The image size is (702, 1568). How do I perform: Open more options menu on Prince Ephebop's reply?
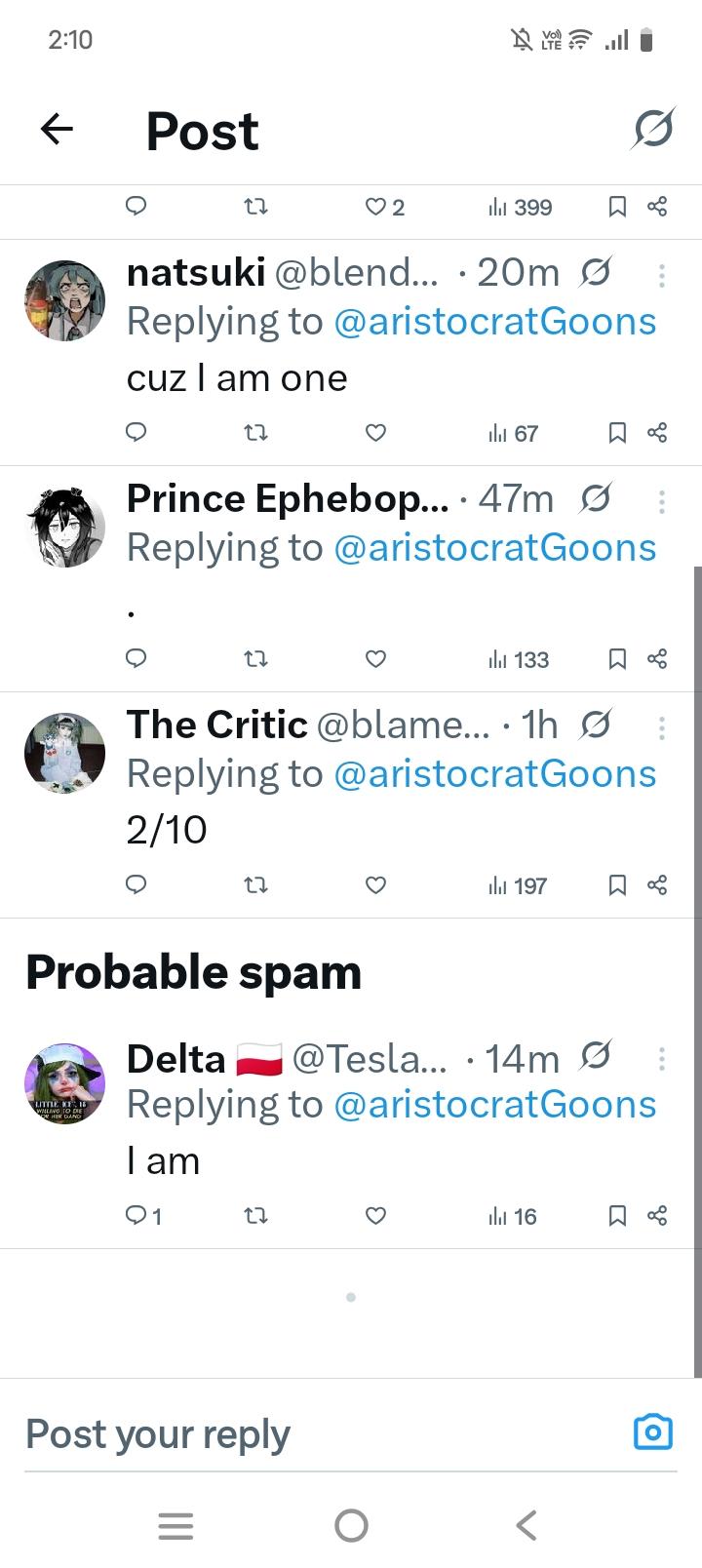[662, 502]
